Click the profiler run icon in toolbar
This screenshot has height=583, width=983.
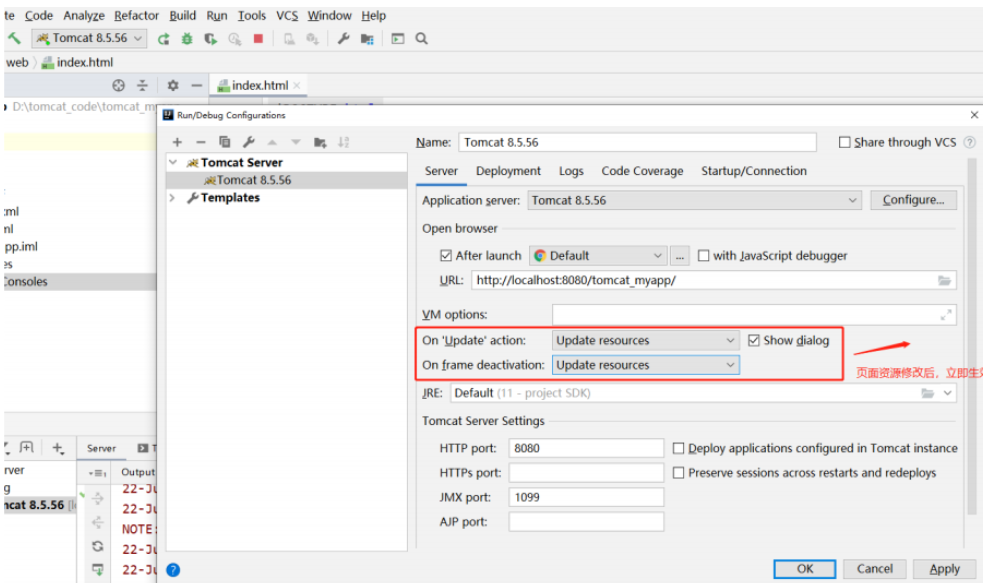pos(234,39)
